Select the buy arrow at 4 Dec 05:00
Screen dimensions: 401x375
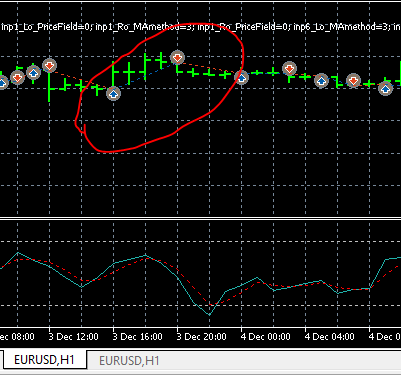[x=321, y=81]
